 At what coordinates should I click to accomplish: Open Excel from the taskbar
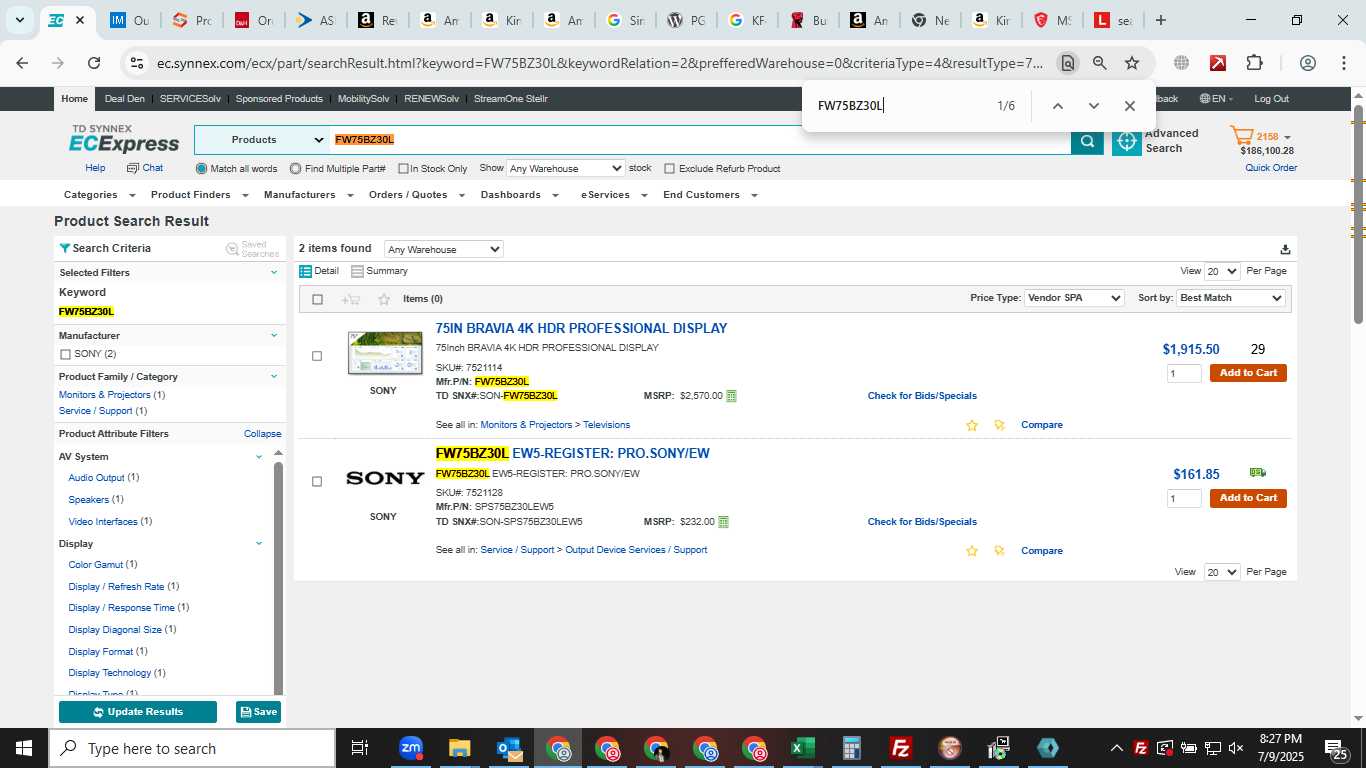[x=802, y=748]
